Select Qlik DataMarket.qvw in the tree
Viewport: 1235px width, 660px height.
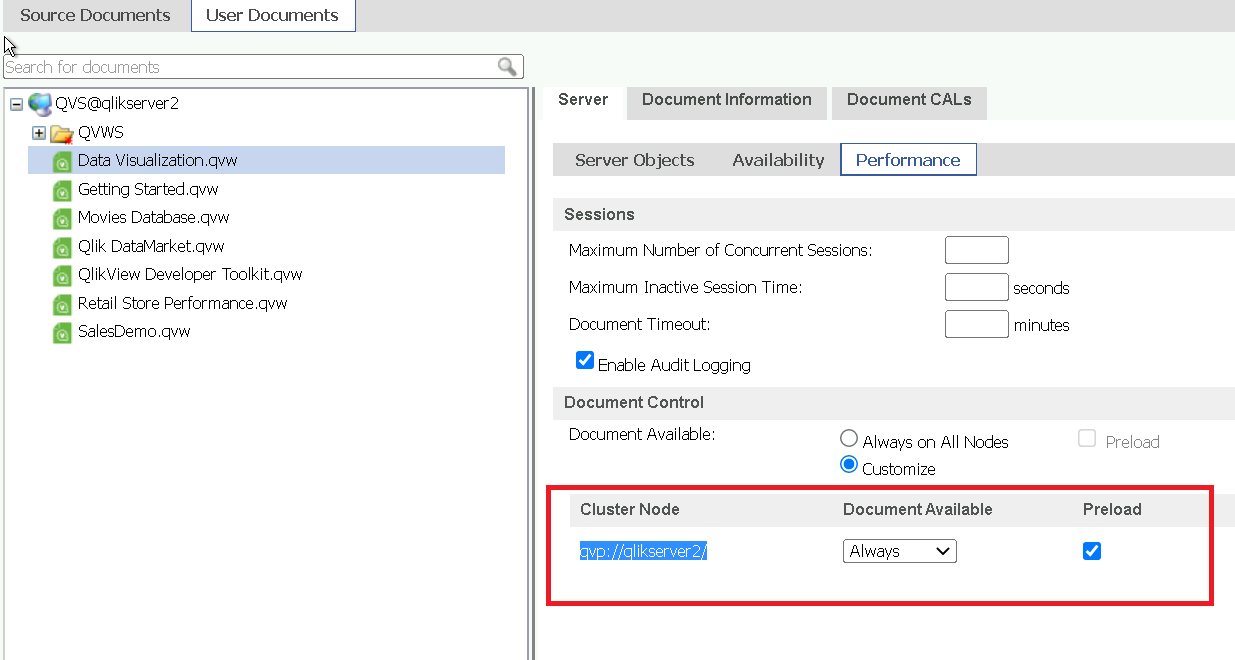151,246
